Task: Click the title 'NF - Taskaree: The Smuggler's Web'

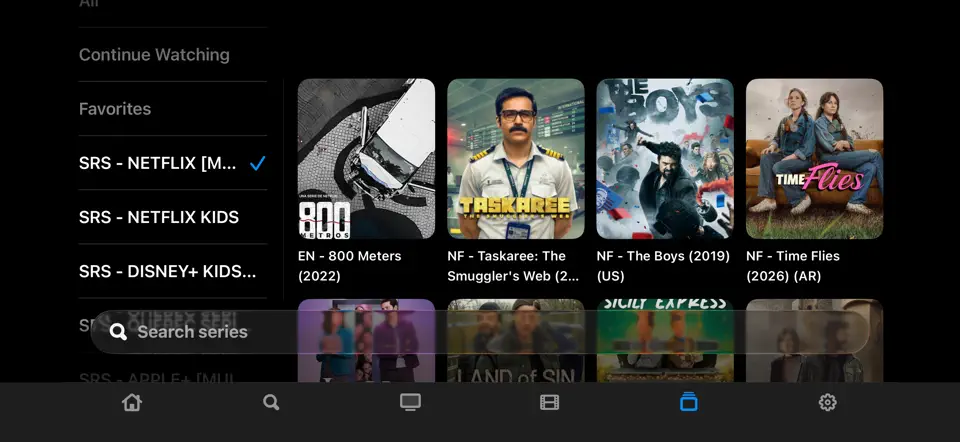Action: coord(513,266)
